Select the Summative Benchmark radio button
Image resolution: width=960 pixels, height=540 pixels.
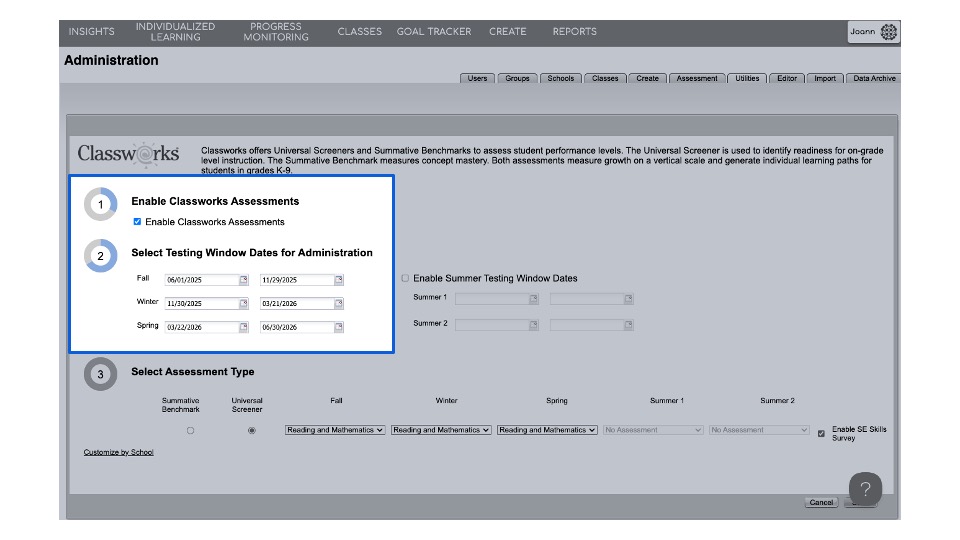[x=190, y=430]
